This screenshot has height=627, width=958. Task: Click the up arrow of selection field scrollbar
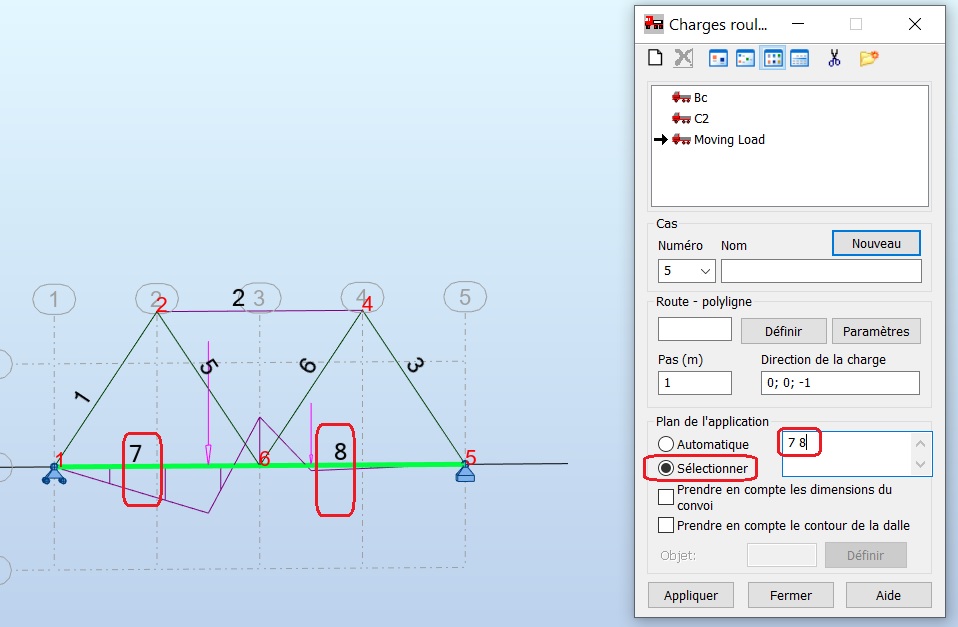(920, 443)
